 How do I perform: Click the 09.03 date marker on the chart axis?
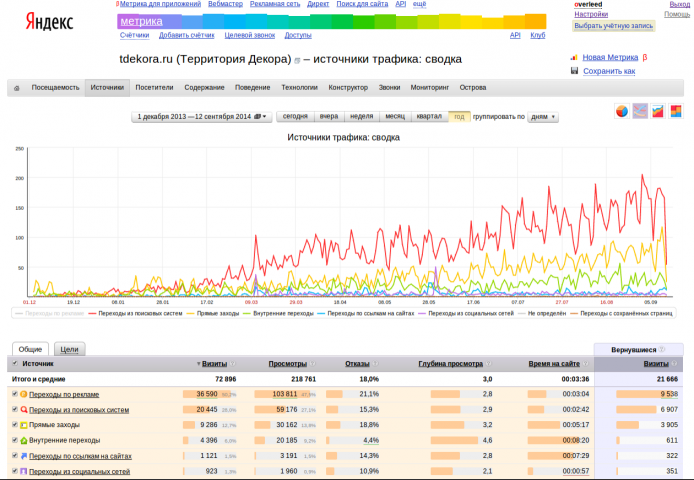251,302
